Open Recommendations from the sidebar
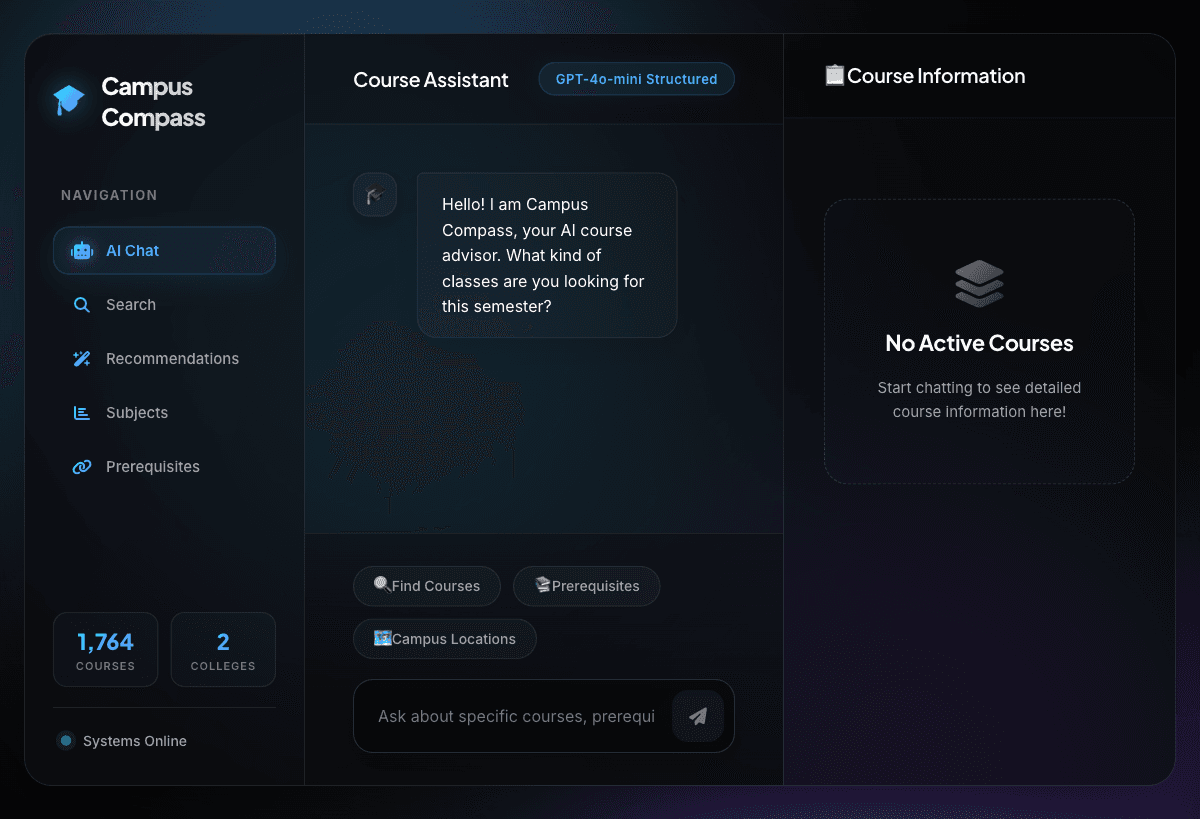This screenshot has width=1200, height=819. [164, 359]
